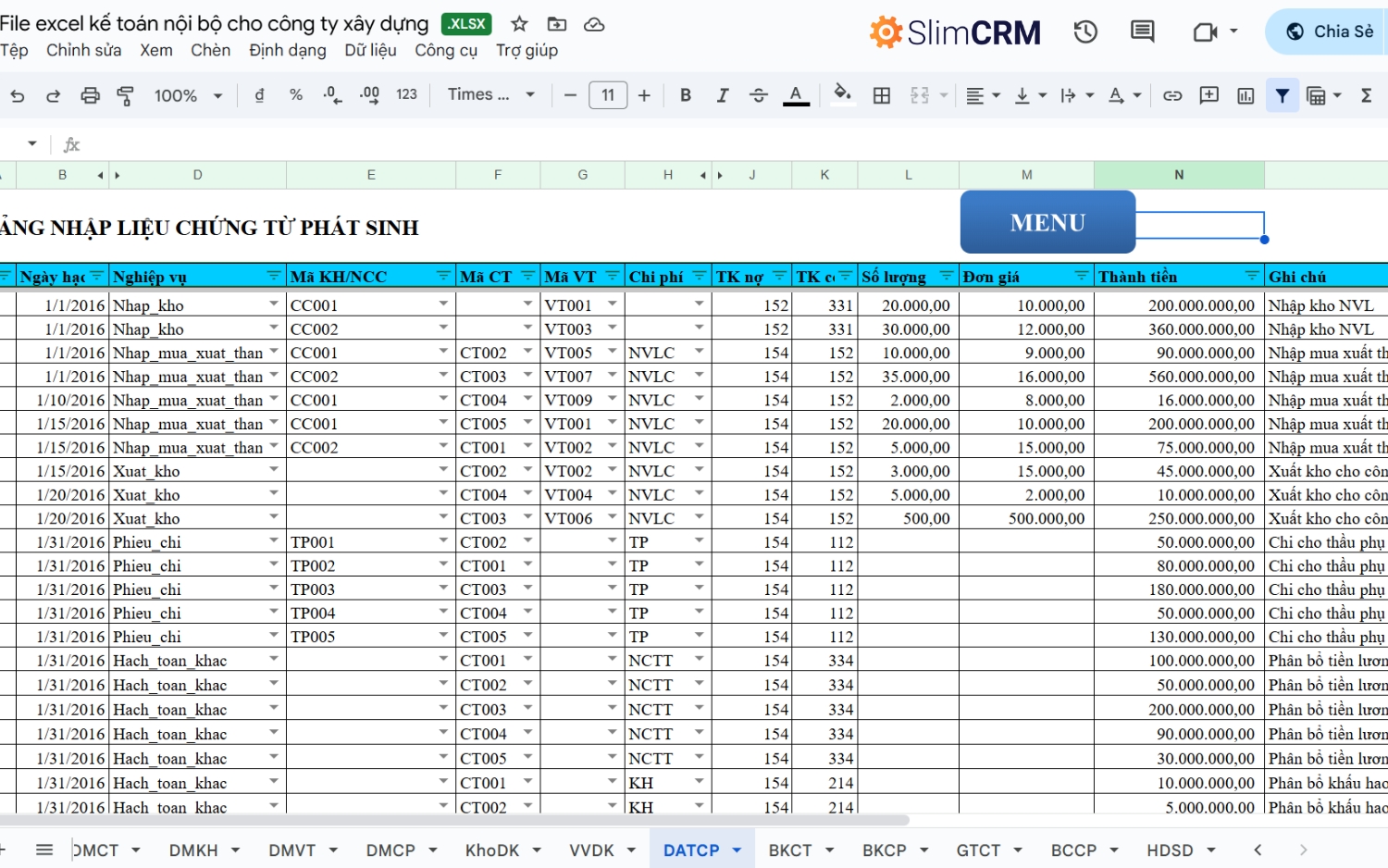The height and width of the screenshot is (868, 1388).
Task: Open the all sheets list icon
Action: [44, 849]
